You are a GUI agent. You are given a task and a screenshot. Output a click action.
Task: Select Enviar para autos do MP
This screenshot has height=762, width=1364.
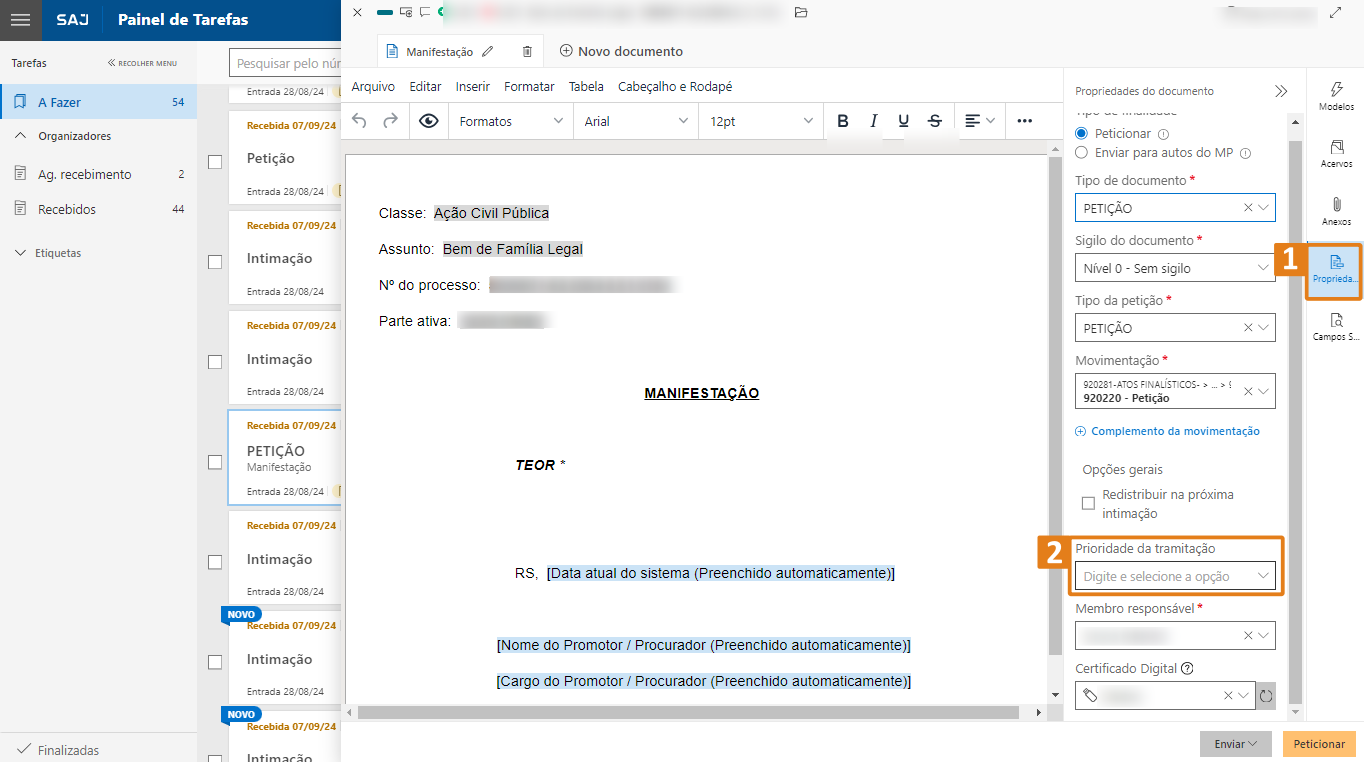pyautogui.click(x=1081, y=153)
